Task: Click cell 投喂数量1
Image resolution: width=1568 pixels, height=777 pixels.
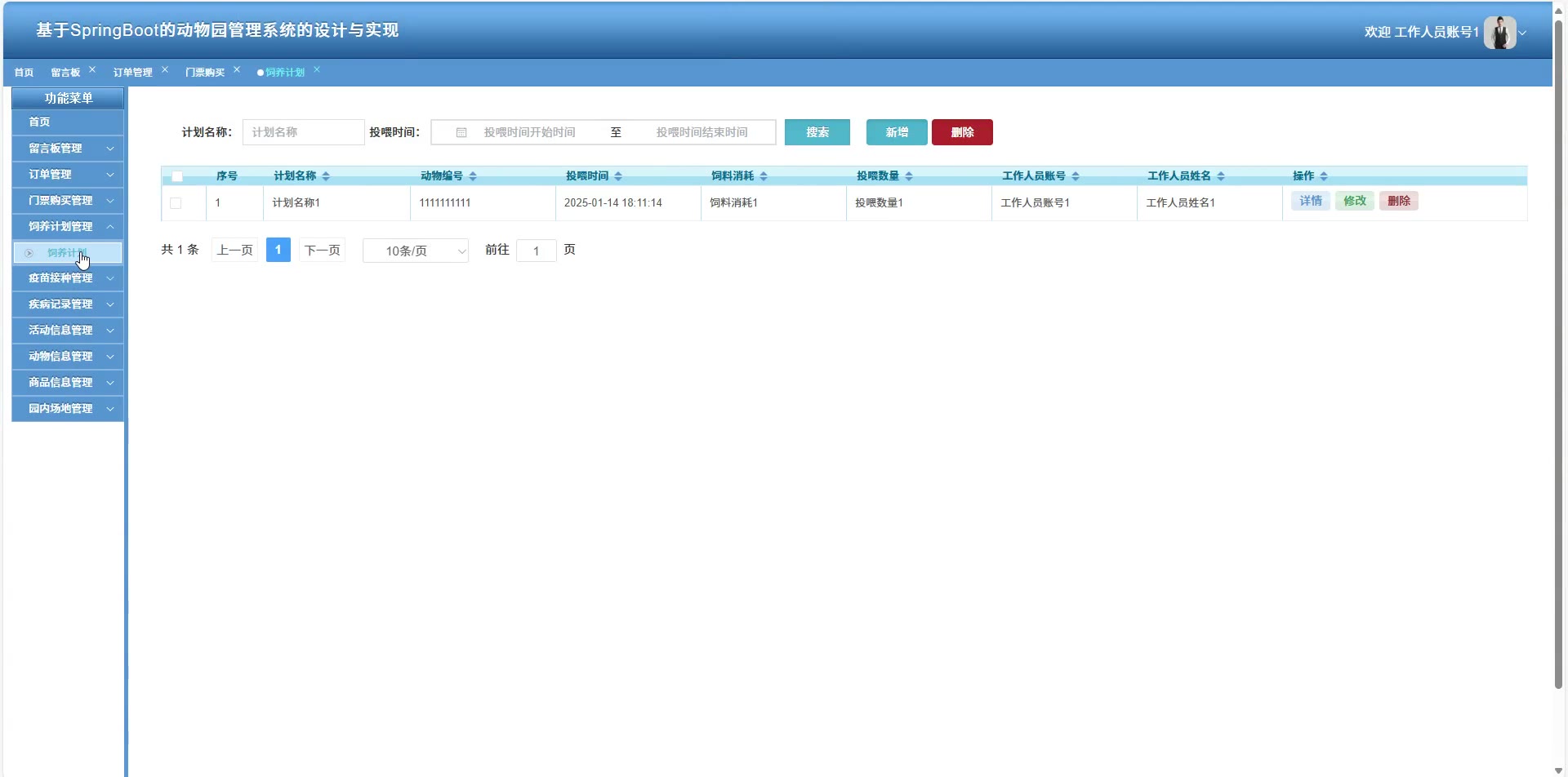Action: pos(880,203)
